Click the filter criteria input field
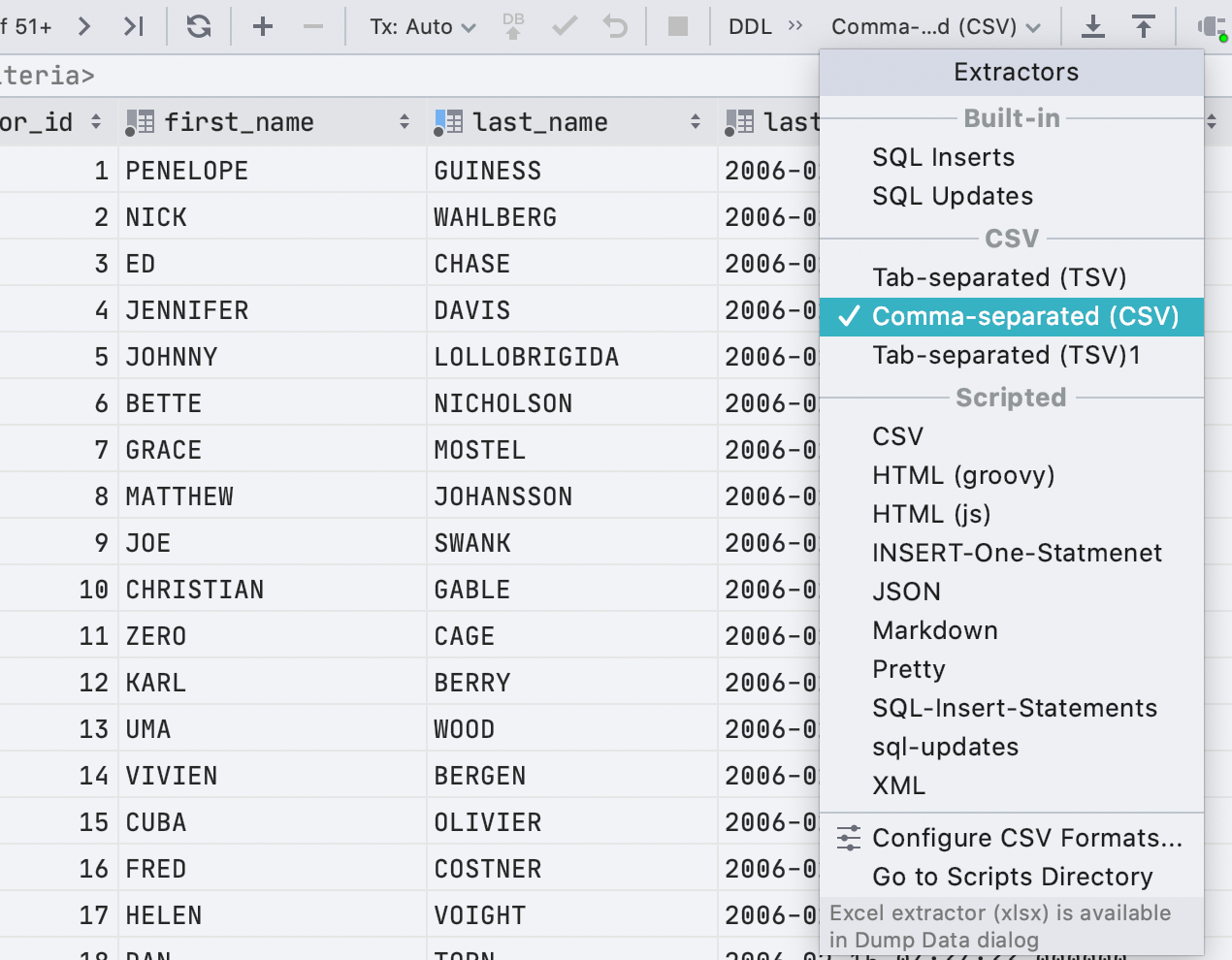The height and width of the screenshot is (960, 1232). click(x=407, y=76)
